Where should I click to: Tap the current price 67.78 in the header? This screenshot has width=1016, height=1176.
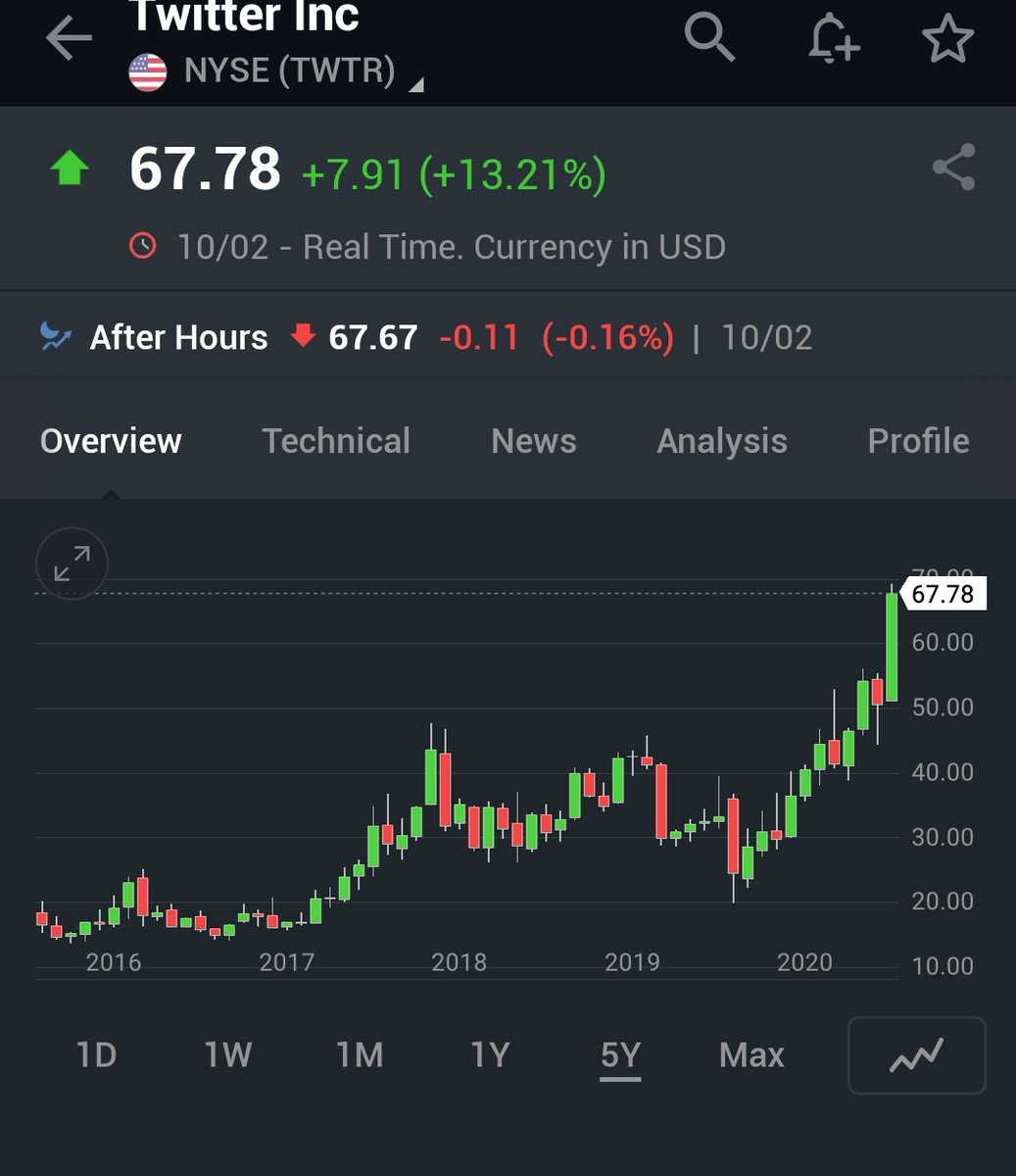205,168
